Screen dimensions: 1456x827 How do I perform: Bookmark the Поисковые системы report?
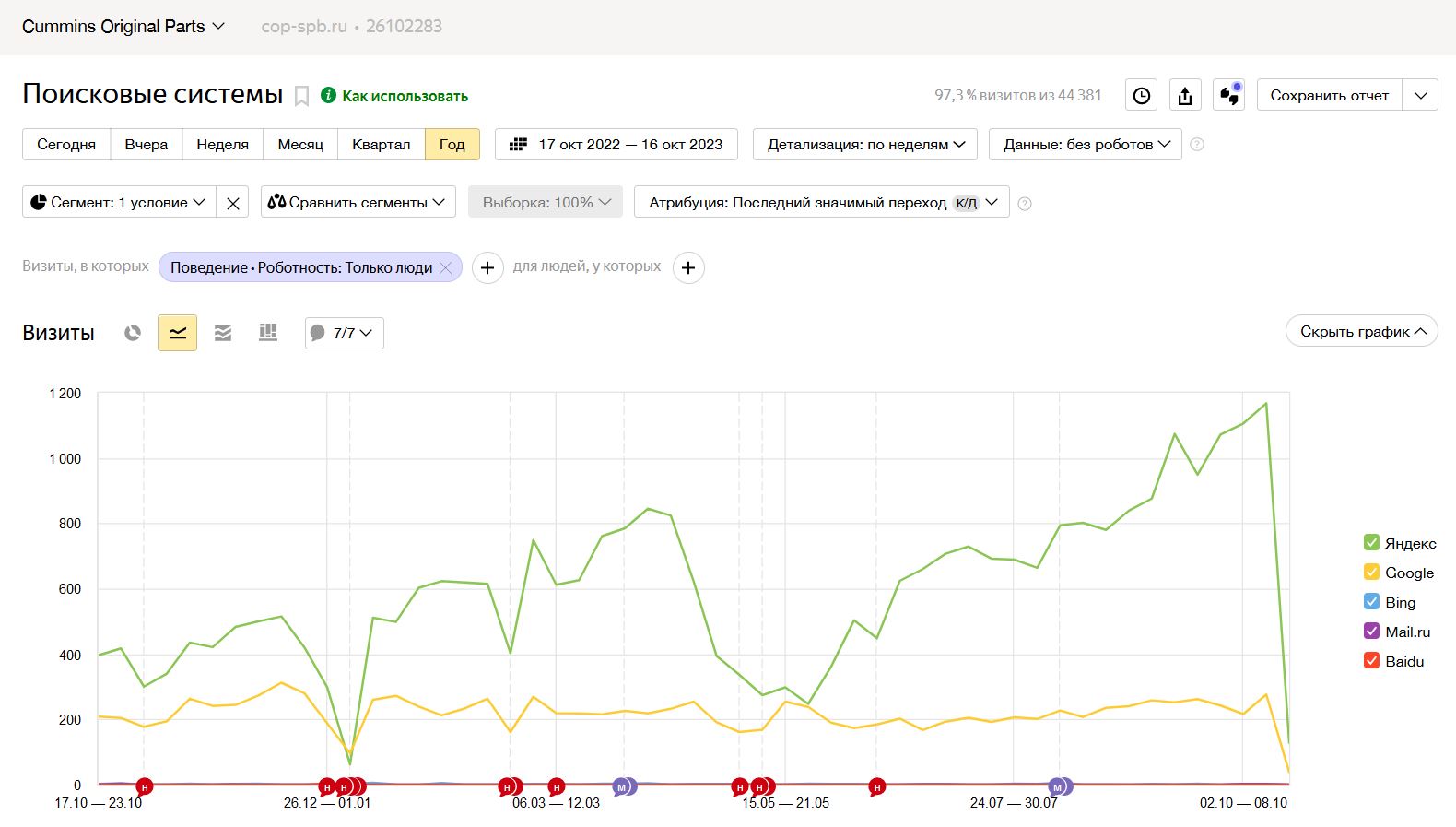[x=301, y=96]
